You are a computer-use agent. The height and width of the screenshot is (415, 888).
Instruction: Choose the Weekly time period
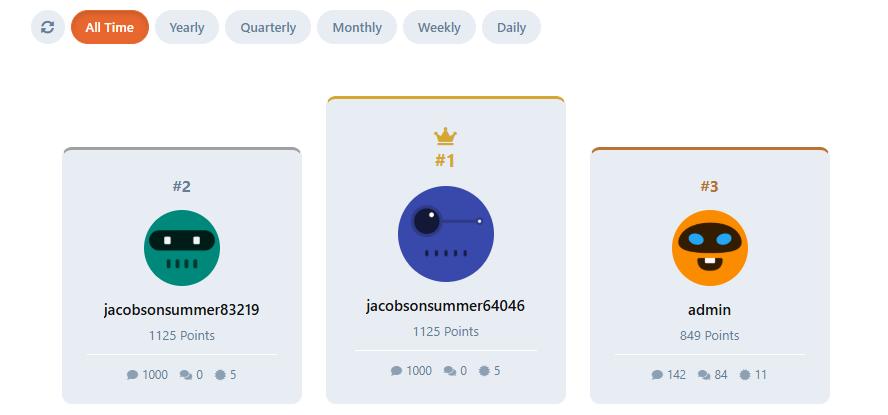point(439,28)
